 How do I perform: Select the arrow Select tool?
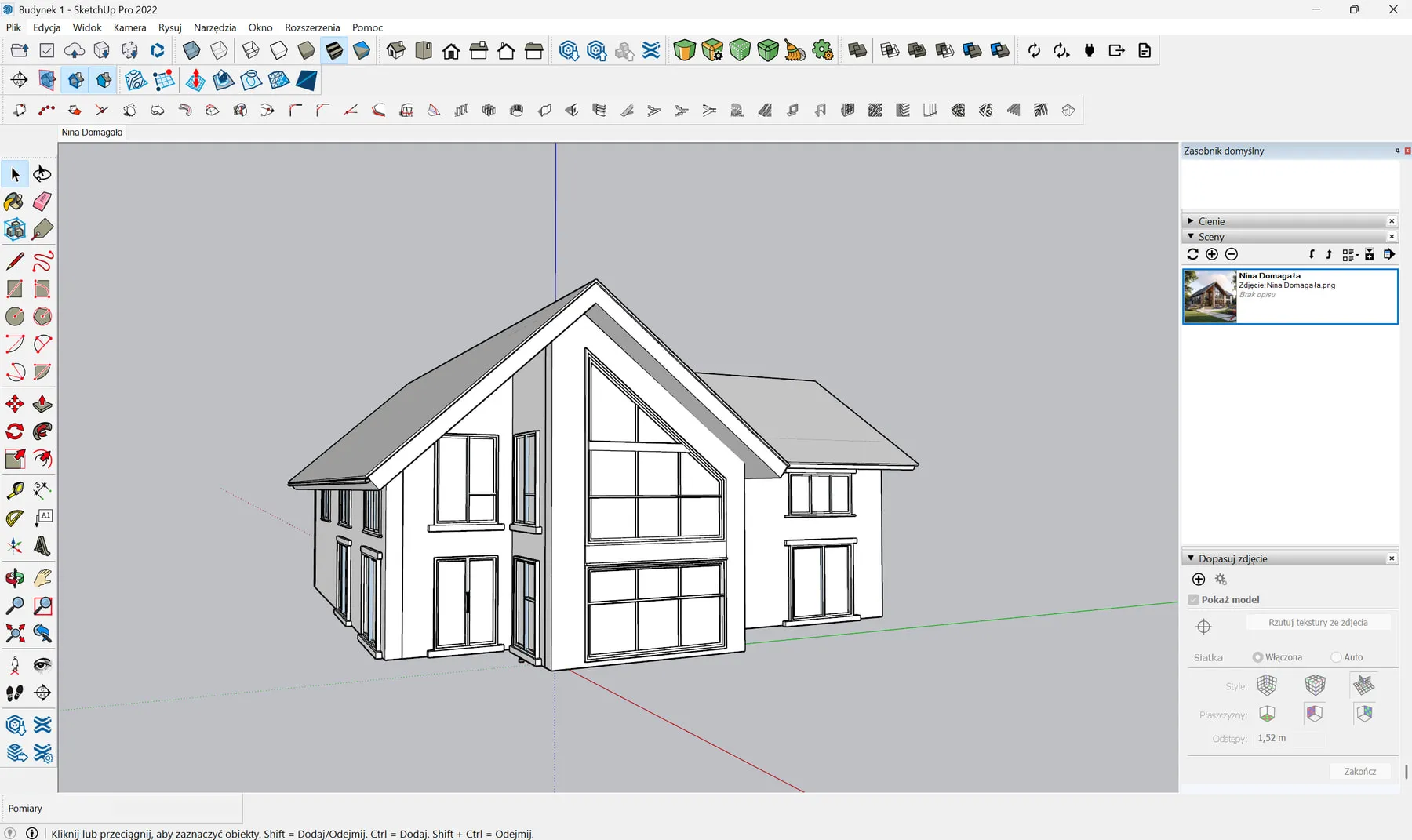tap(15, 174)
